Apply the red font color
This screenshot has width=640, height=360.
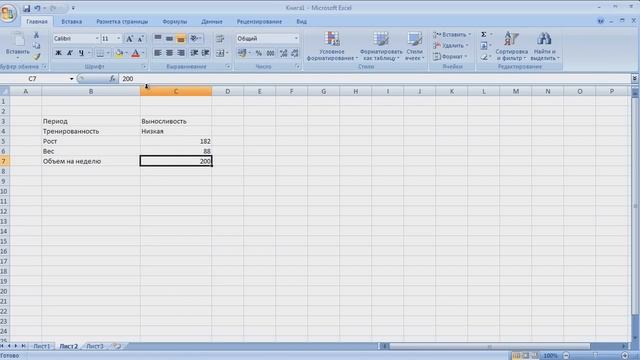[136, 53]
